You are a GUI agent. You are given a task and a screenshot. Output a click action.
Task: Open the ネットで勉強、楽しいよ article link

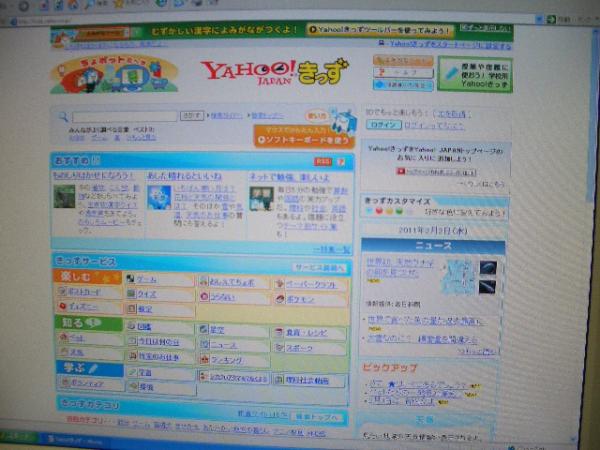(289, 177)
